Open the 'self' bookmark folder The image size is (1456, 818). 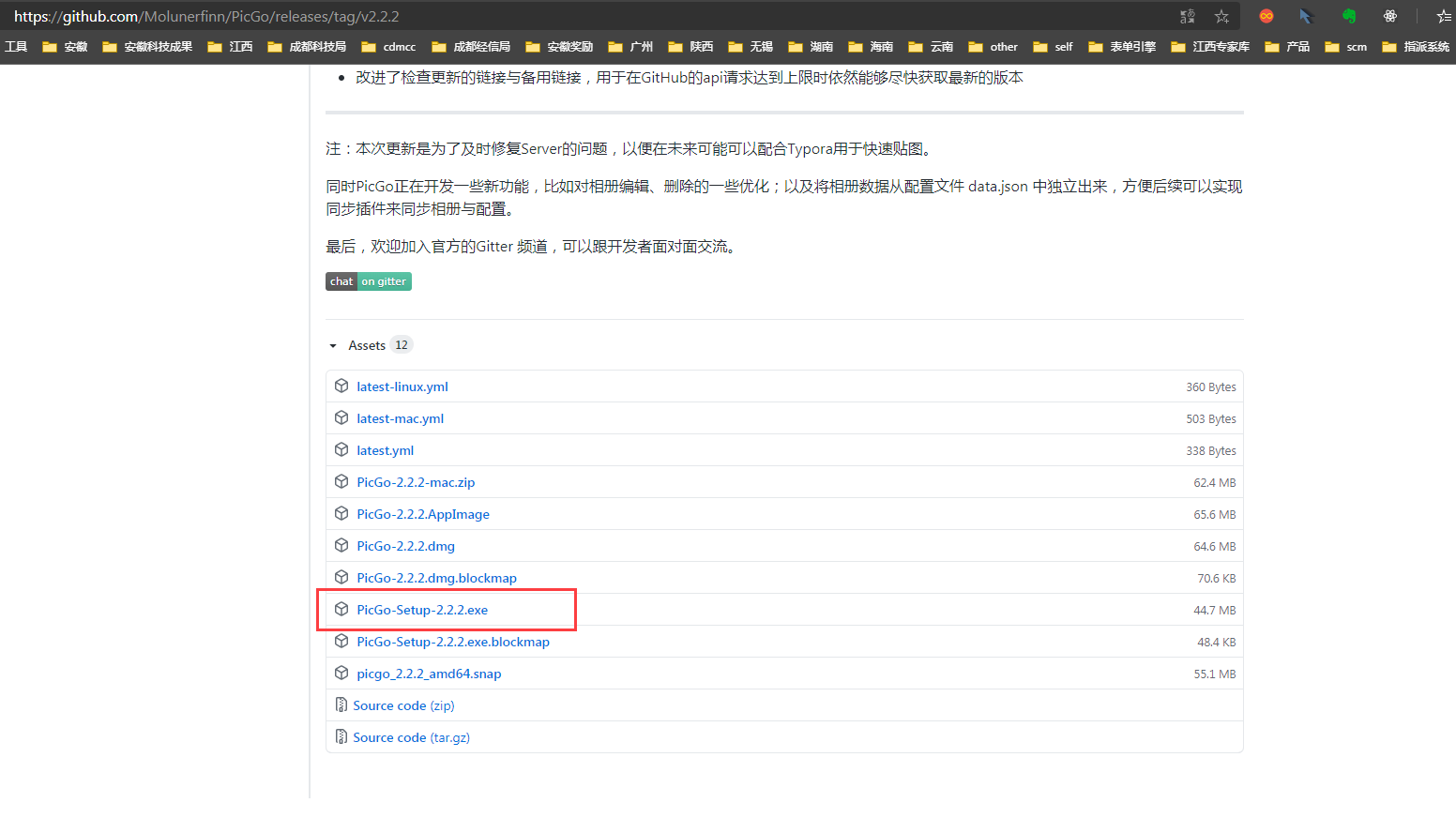1053,47
